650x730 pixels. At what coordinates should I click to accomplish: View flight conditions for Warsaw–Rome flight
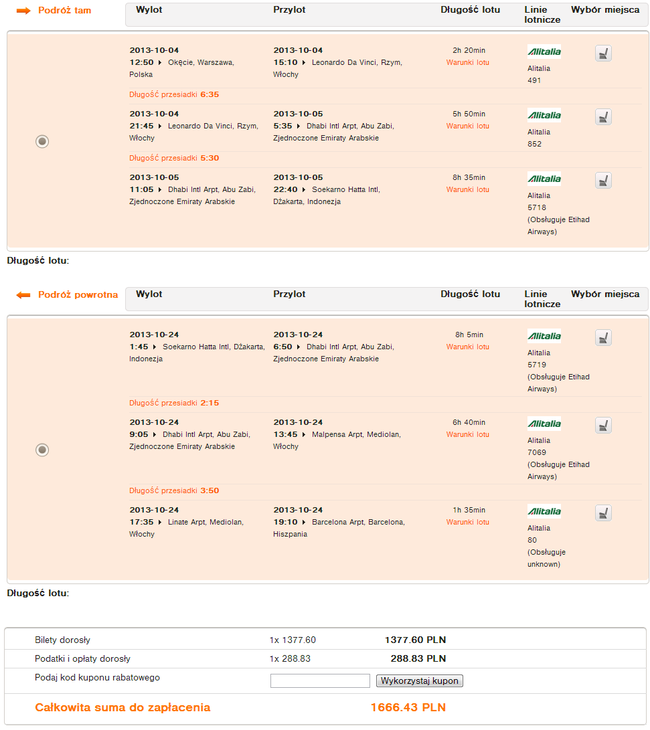[467, 62]
